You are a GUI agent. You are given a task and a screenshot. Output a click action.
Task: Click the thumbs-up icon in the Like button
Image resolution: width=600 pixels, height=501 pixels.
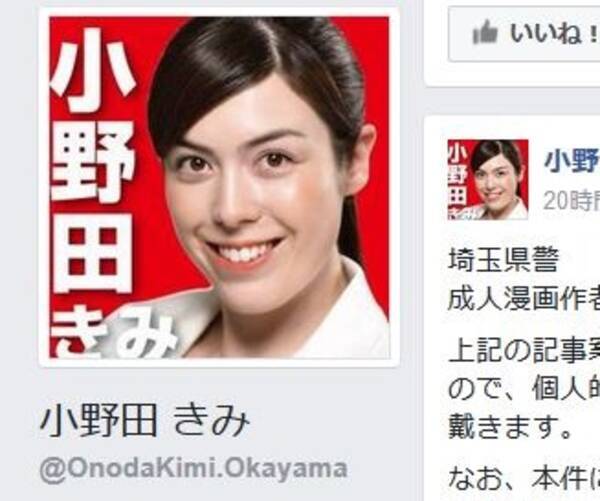click(x=485, y=33)
